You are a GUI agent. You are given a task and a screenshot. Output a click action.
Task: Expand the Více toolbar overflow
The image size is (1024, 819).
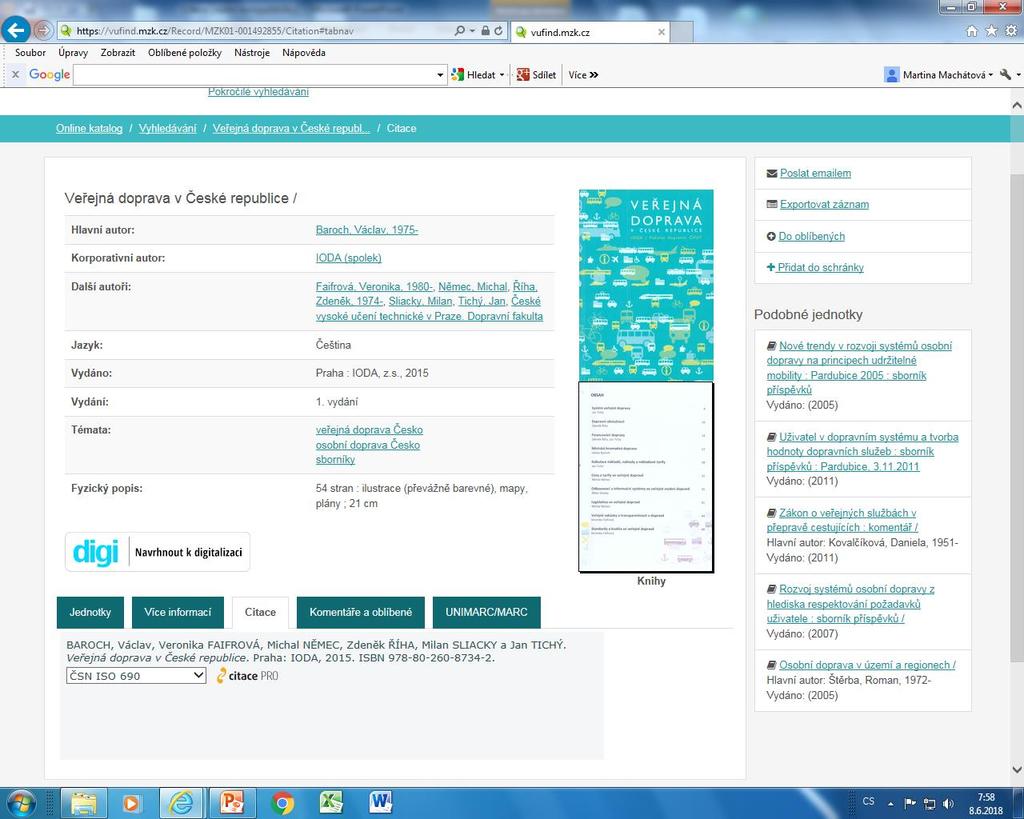click(x=583, y=74)
